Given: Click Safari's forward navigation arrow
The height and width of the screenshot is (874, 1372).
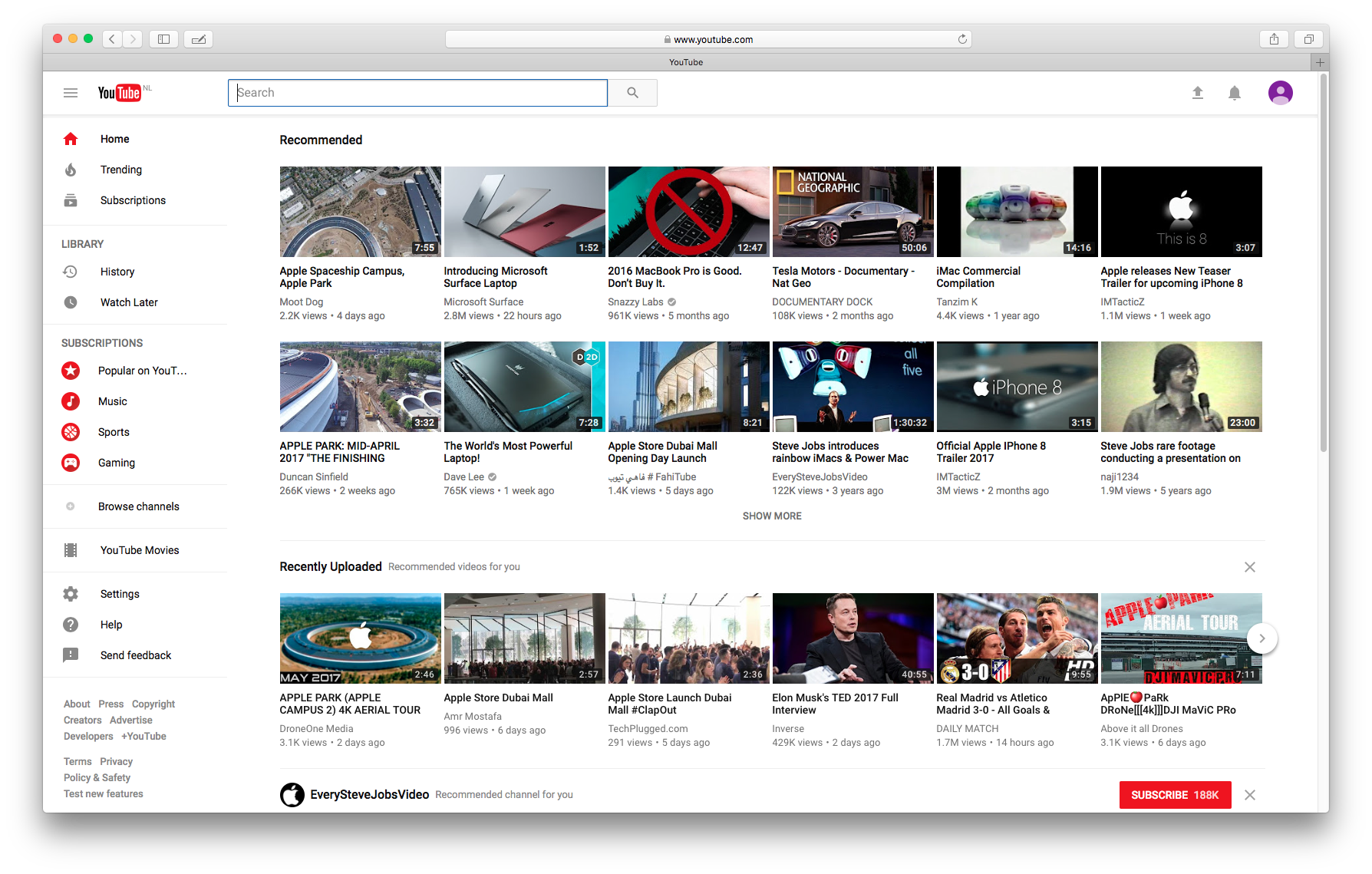Looking at the screenshot, I should click(x=133, y=39).
